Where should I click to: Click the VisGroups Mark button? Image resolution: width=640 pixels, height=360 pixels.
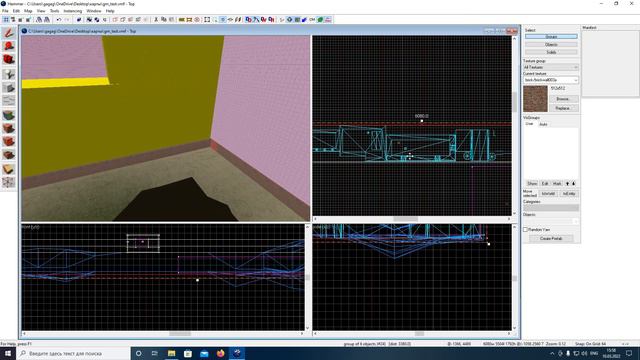[557, 184]
